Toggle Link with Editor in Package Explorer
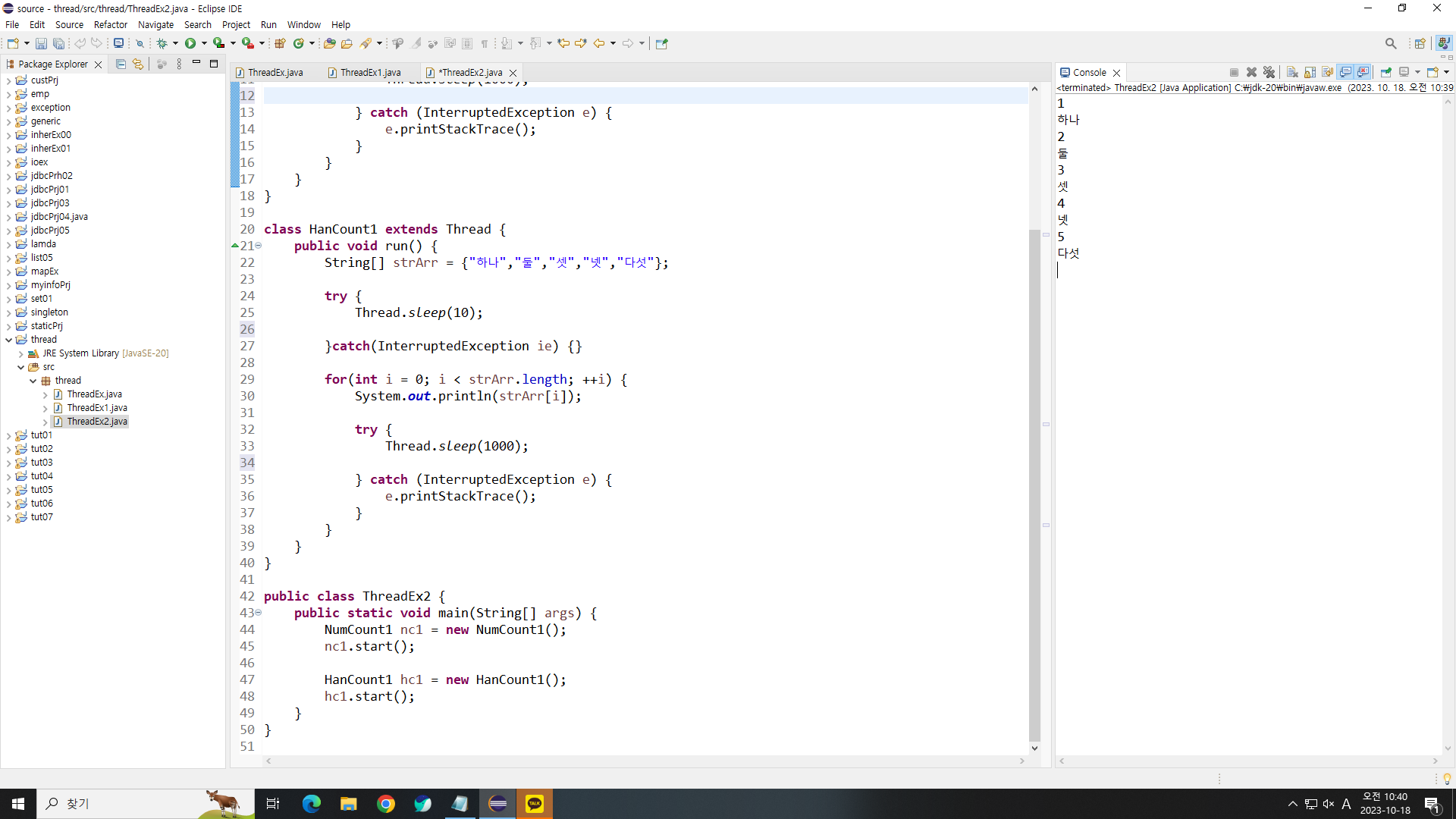 [x=138, y=64]
